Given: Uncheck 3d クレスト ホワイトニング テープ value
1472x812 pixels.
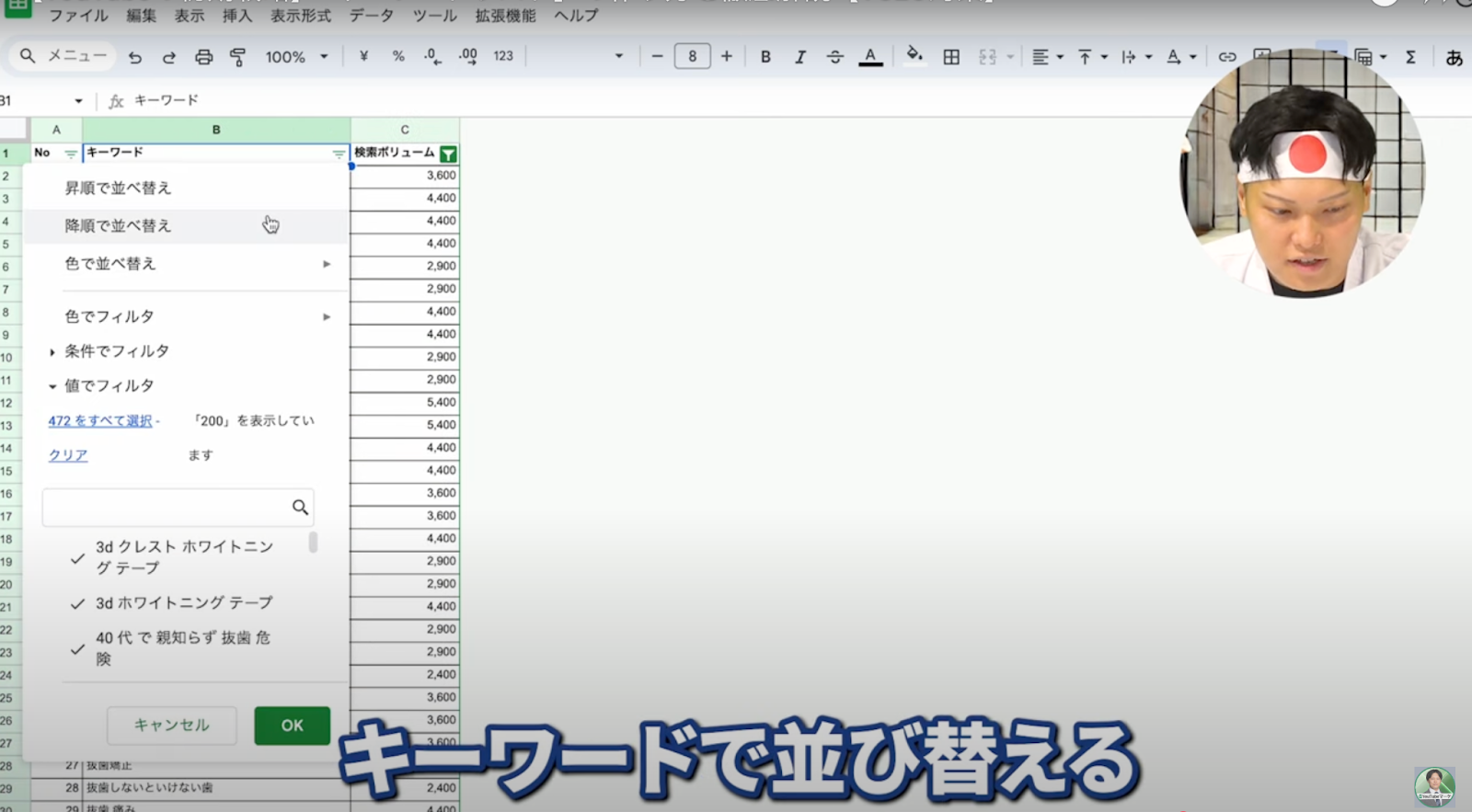Looking at the screenshot, I should point(78,558).
